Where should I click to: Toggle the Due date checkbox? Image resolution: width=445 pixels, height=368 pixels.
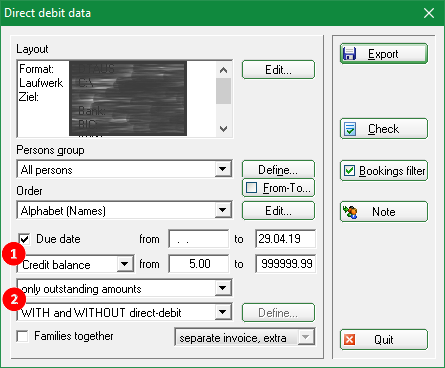(24, 239)
